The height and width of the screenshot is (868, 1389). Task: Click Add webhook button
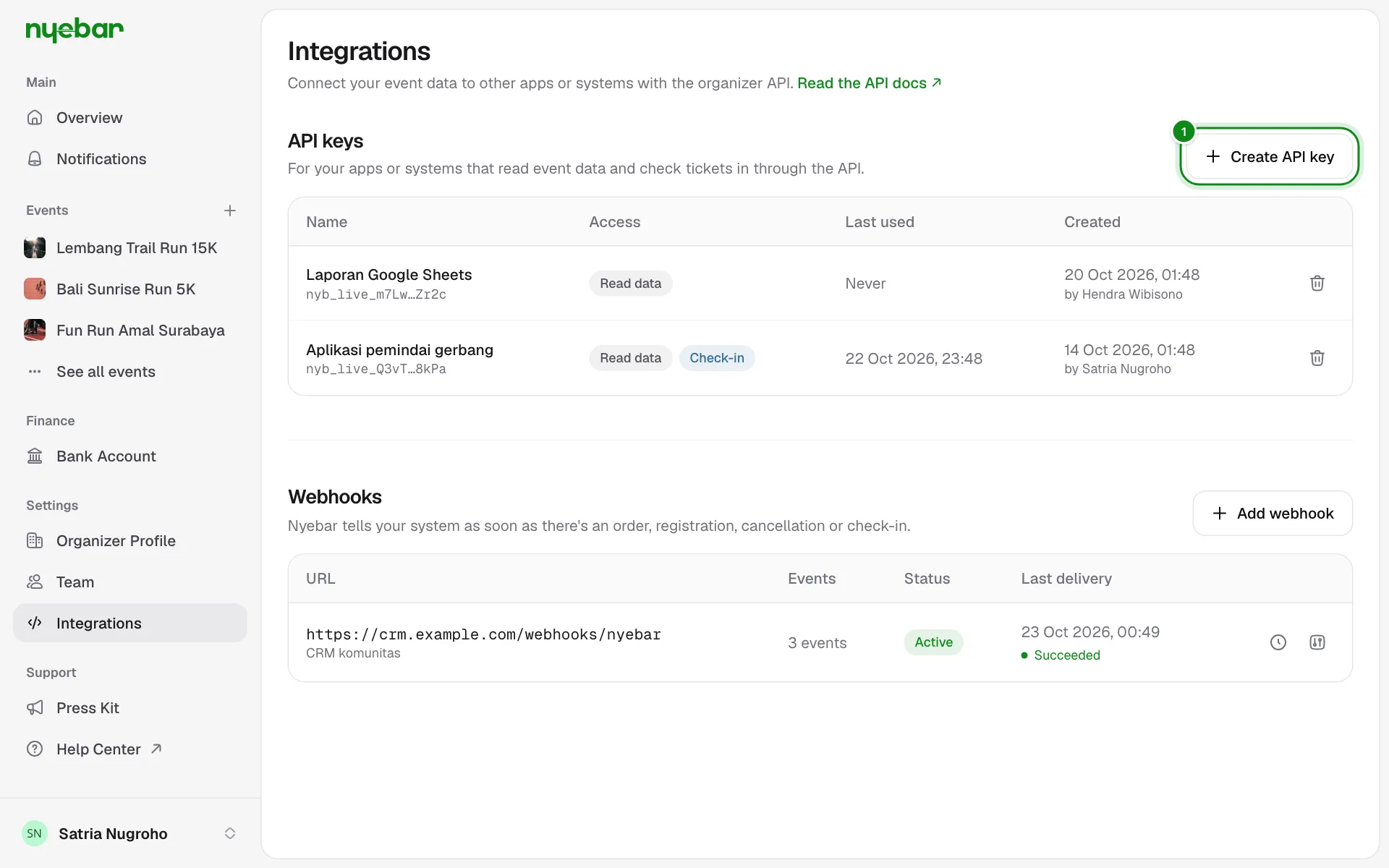1273,514
